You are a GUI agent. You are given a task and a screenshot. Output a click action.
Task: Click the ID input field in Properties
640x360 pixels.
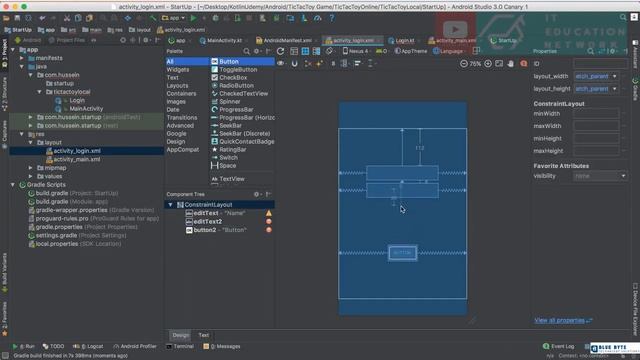coord(600,64)
